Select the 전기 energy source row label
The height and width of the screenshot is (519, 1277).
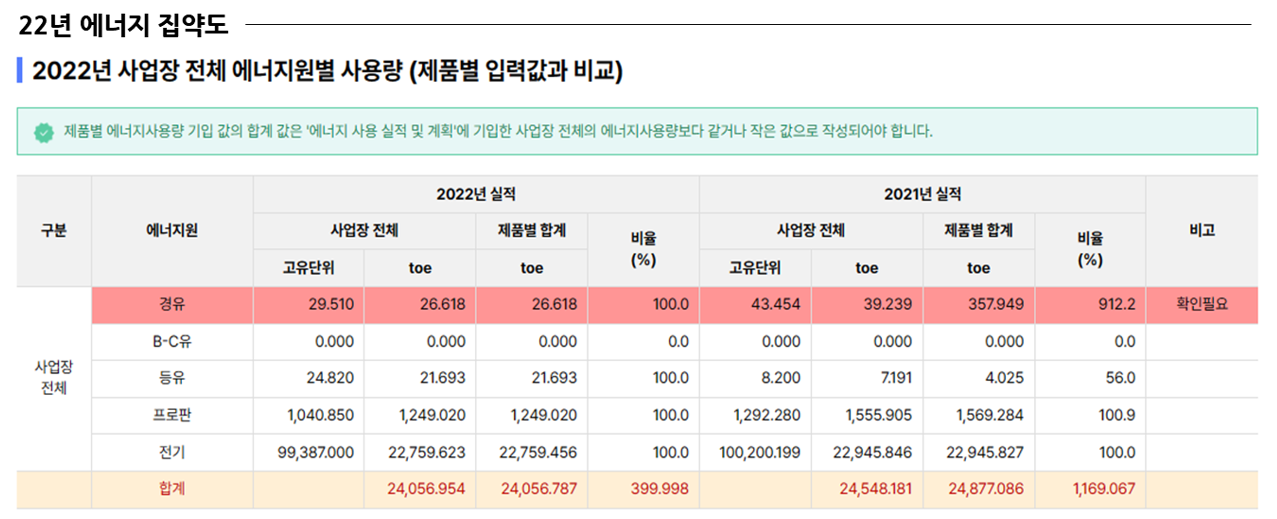pos(171,452)
